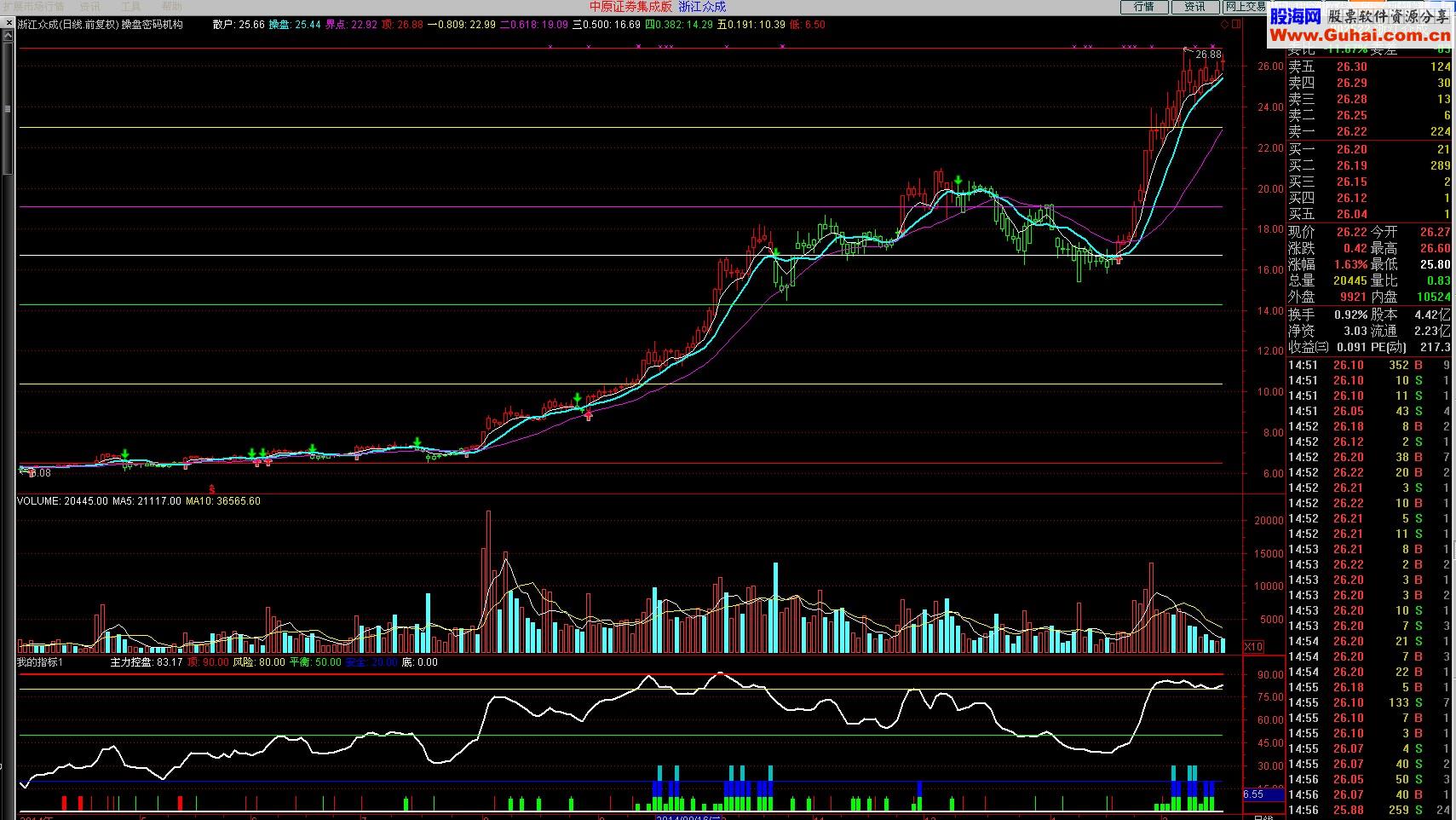The height and width of the screenshot is (820, 1456).
Task: Select the 买二 26.19 bid row
Action: [x=1369, y=165]
